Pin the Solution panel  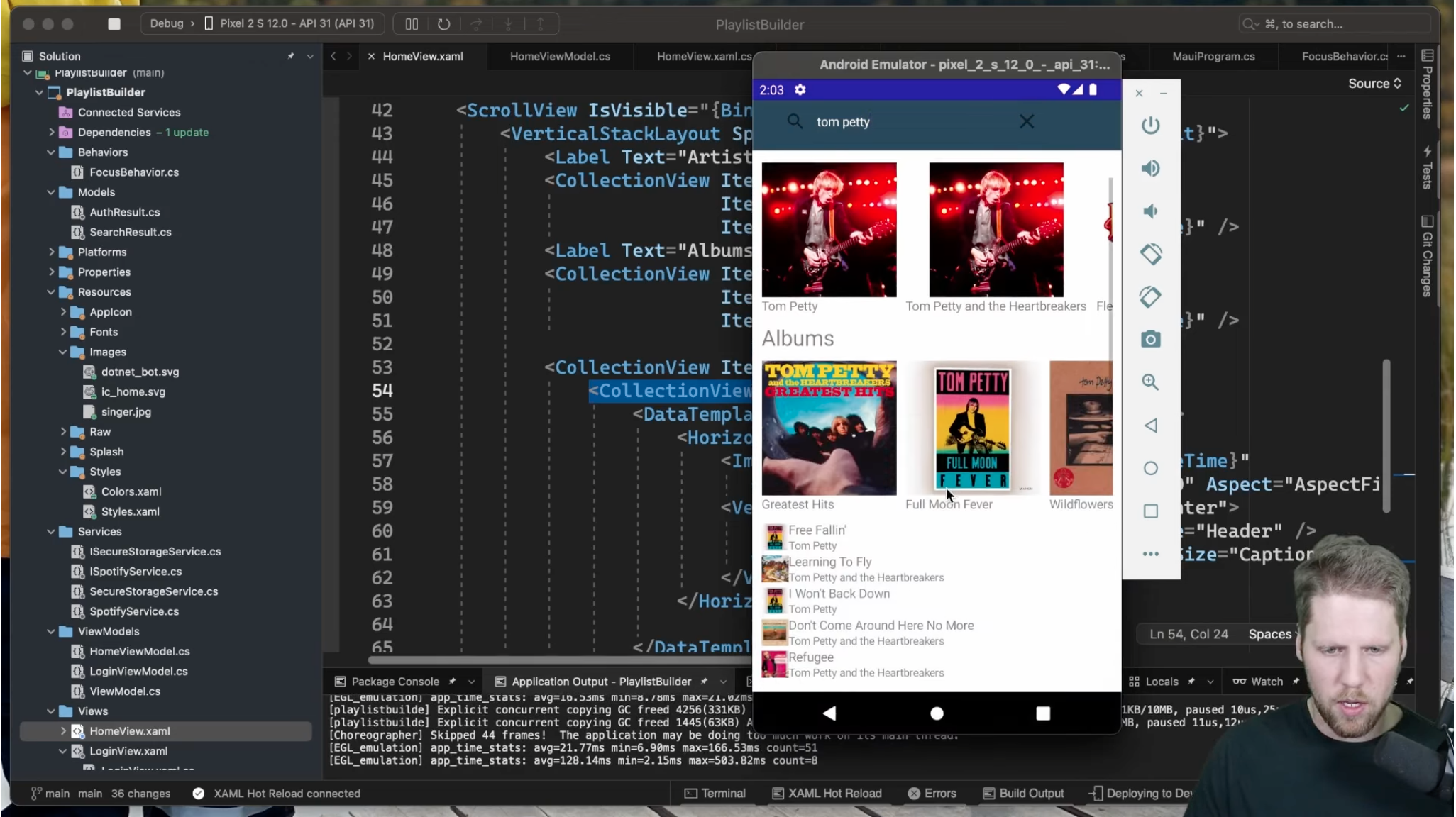click(291, 56)
